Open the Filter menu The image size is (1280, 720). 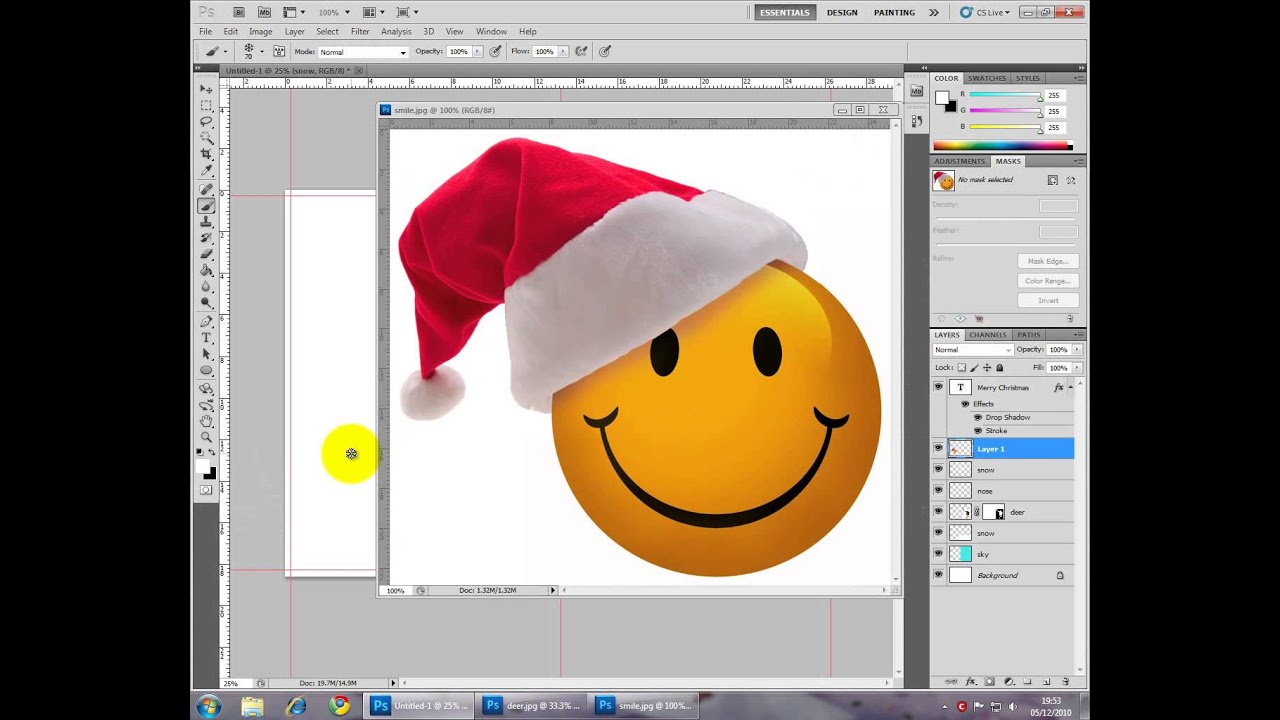tap(360, 31)
